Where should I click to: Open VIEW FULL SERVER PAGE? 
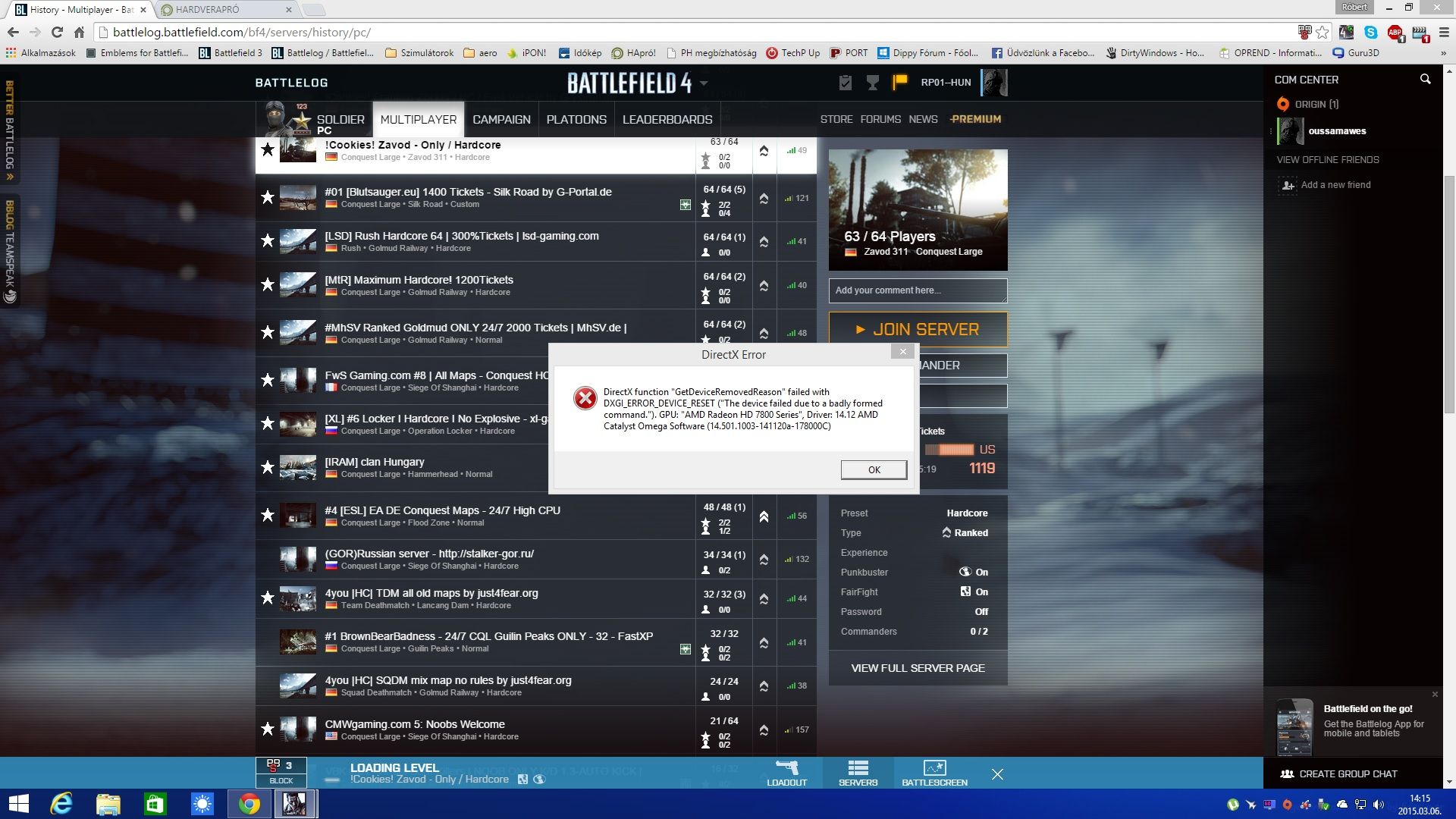[x=918, y=668]
